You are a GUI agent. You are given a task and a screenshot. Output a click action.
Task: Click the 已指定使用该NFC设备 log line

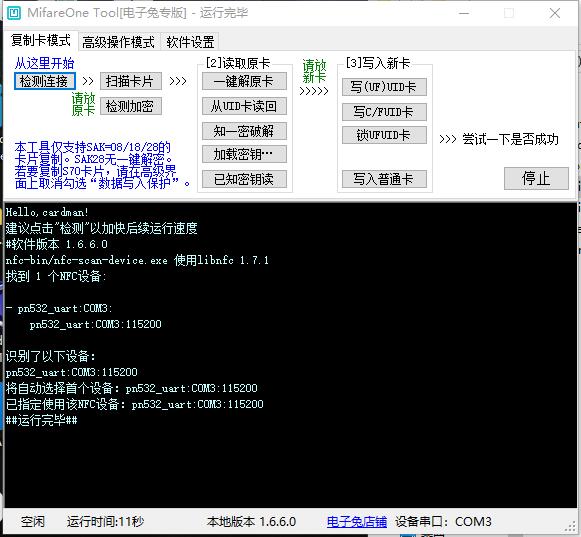[x=135, y=404]
